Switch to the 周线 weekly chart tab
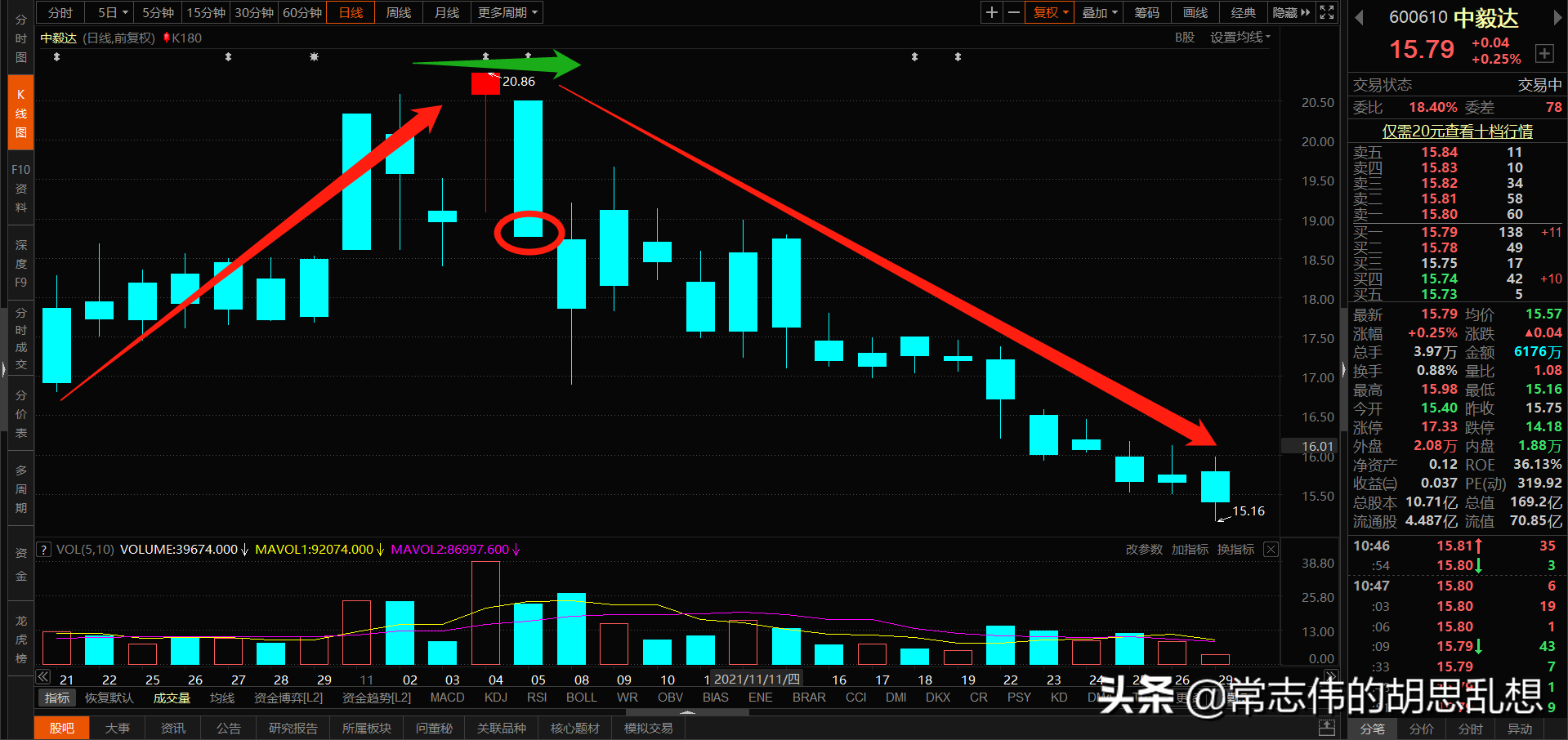The width and height of the screenshot is (1568, 740). click(x=398, y=12)
